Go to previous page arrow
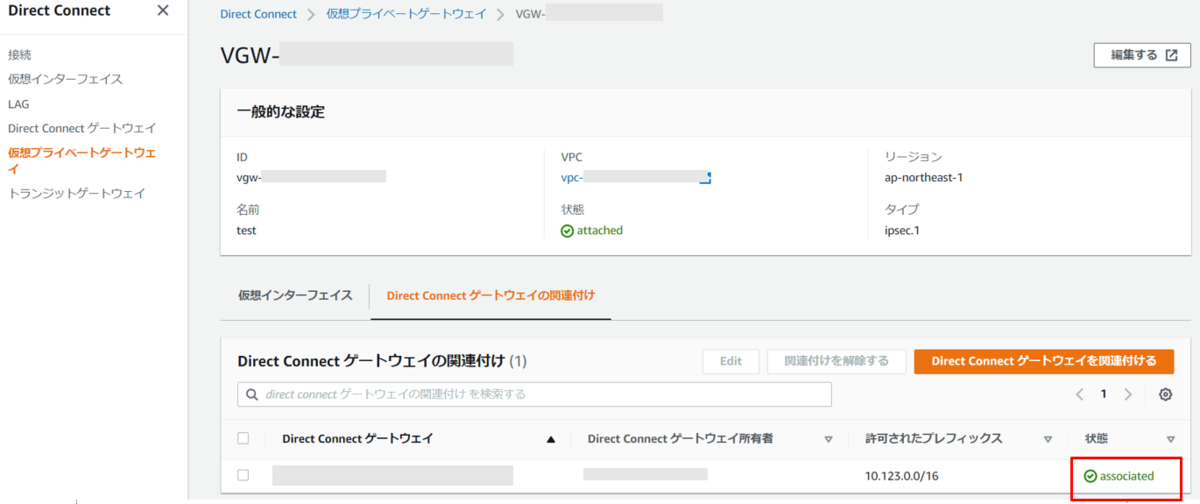The image size is (1200, 504). 1080,394
